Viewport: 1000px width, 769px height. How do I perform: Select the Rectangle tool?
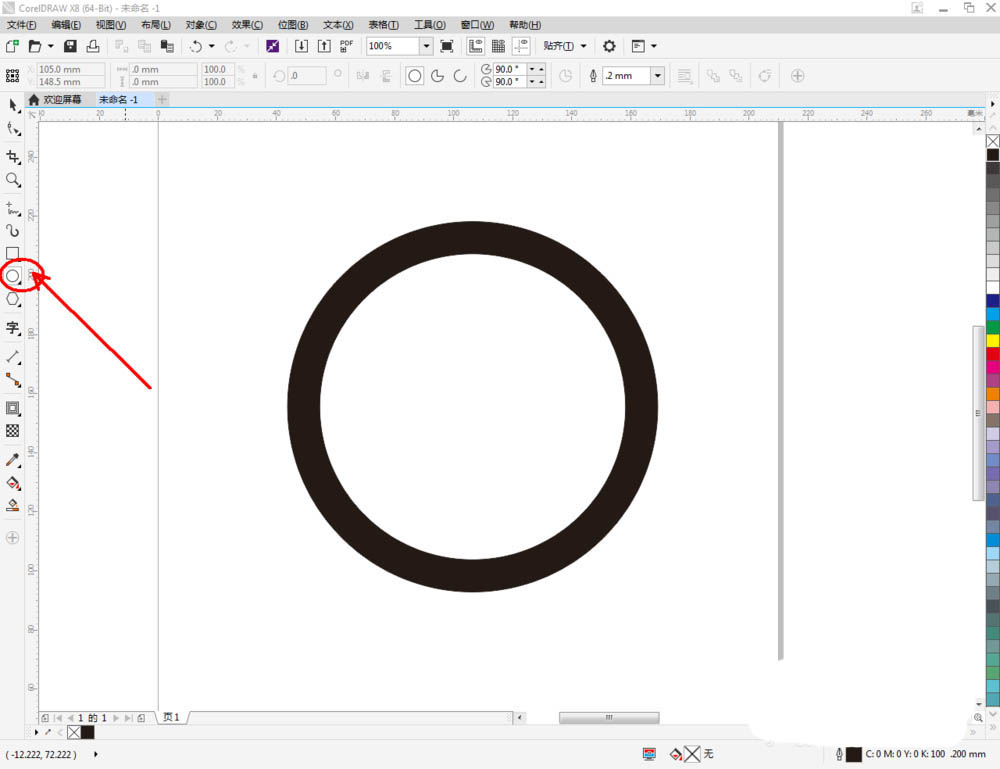13,254
